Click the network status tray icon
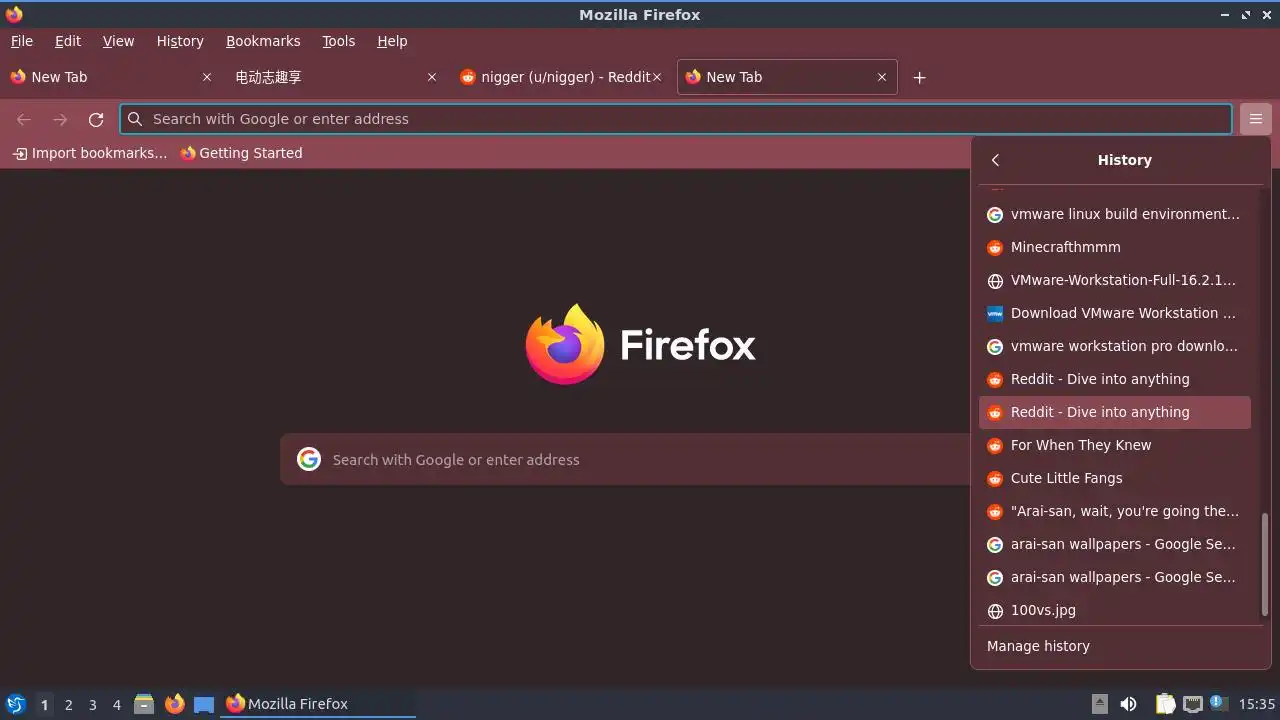 1192,704
